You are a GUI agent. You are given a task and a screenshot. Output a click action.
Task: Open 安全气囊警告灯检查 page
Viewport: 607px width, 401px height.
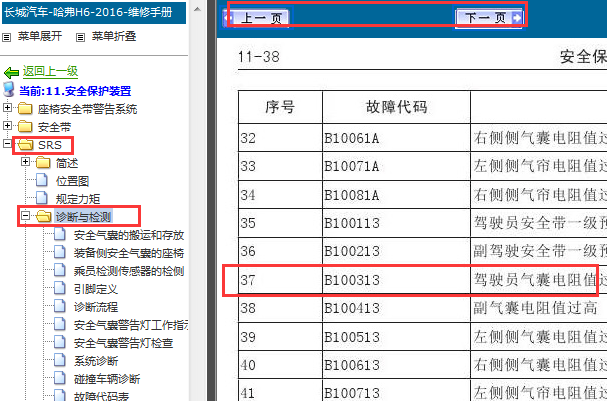(x=123, y=343)
